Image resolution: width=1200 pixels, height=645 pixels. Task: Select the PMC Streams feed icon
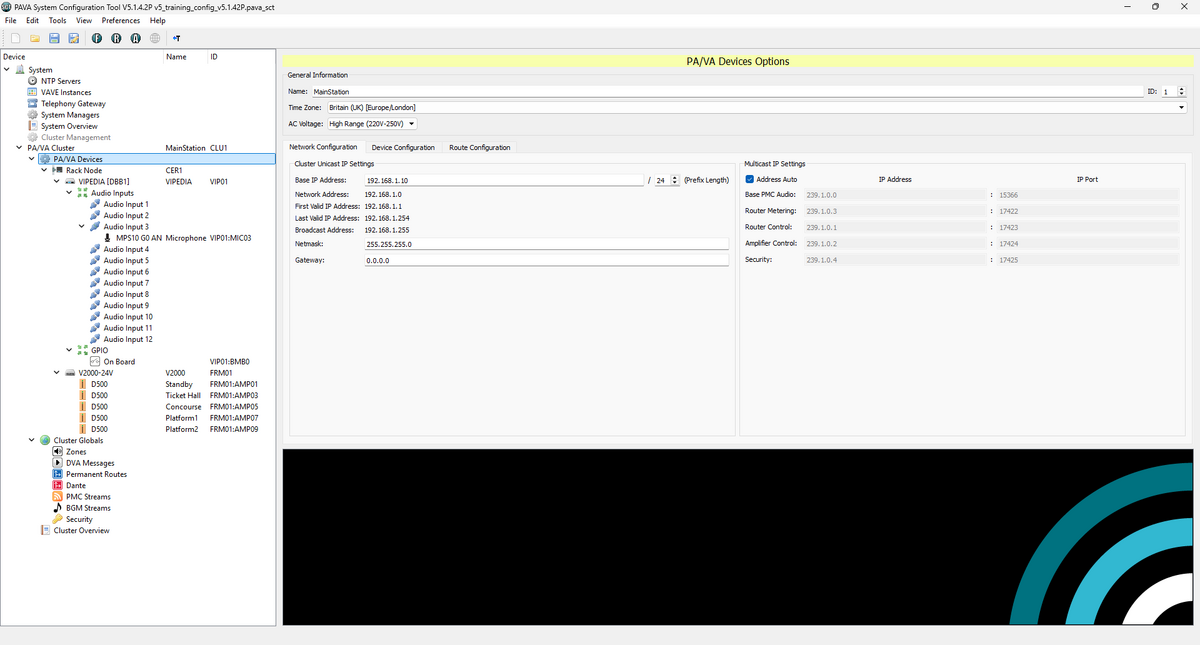[57, 497]
